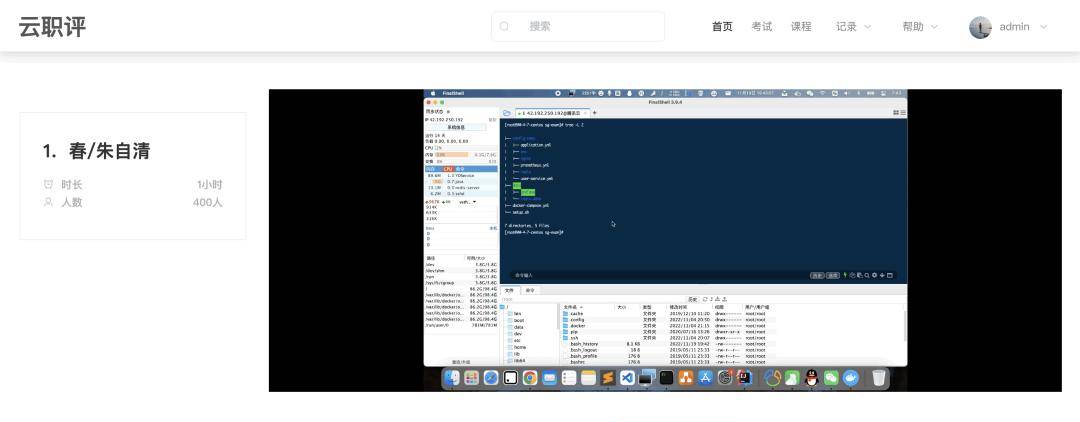This screenshot has height=422, width=1080.
Task: Click the 命令输入 command field in FinalShell
Action: [524, 275]
